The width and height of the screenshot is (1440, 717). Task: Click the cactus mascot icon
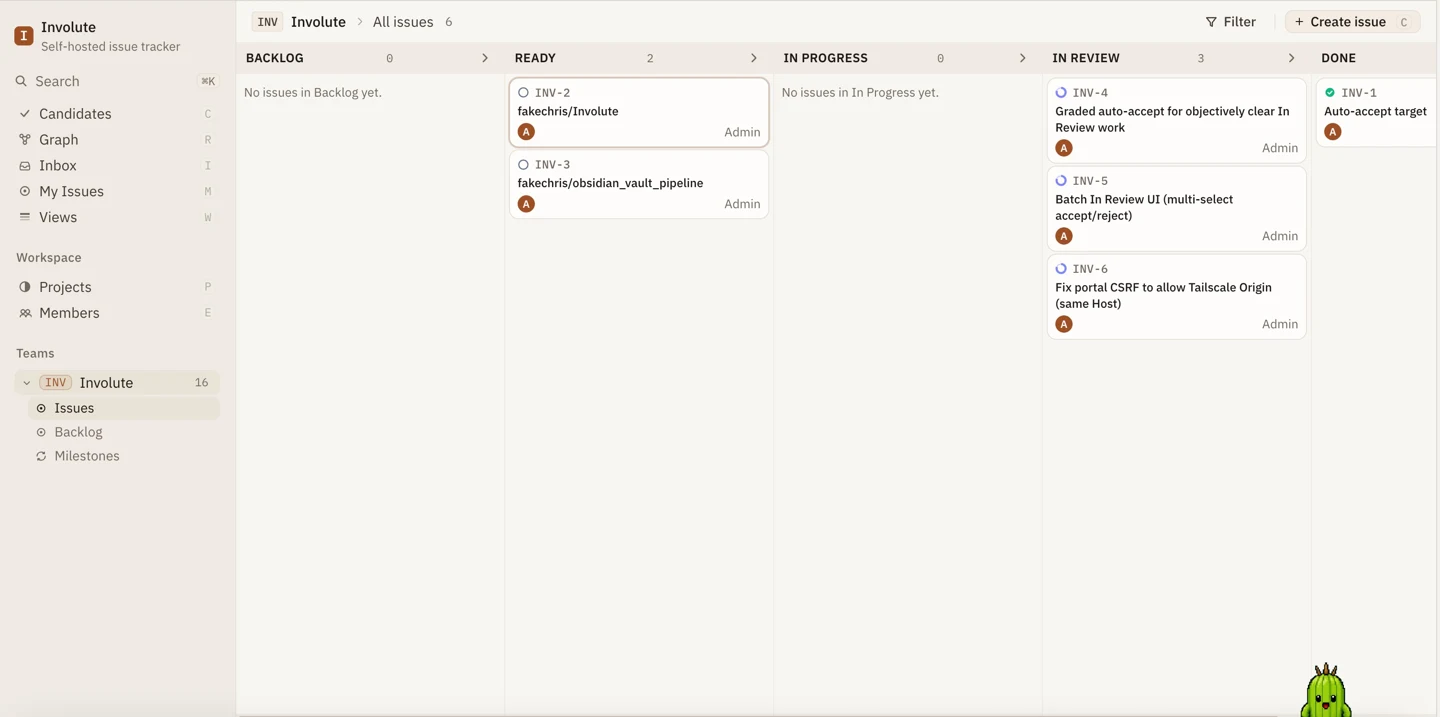coord(1326,690)
